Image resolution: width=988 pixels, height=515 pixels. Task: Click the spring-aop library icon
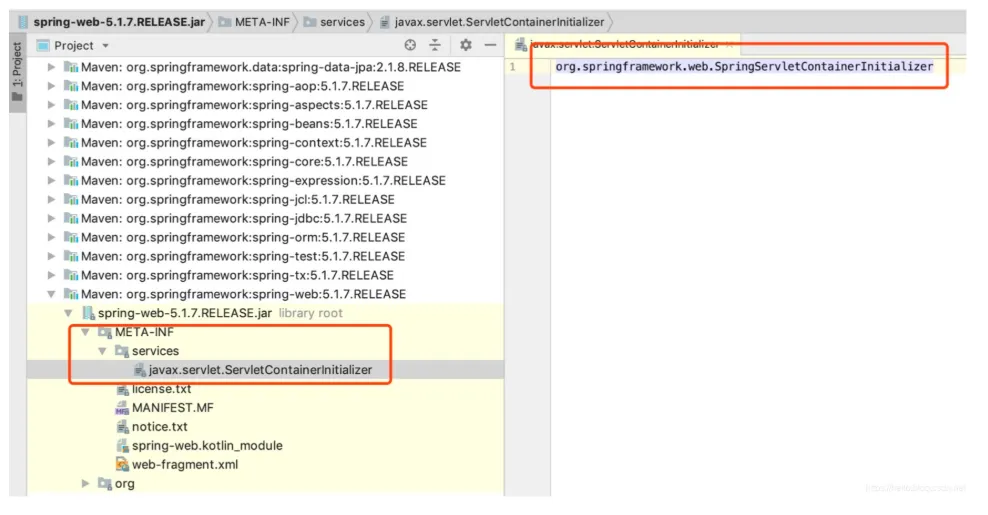point(71,86)
